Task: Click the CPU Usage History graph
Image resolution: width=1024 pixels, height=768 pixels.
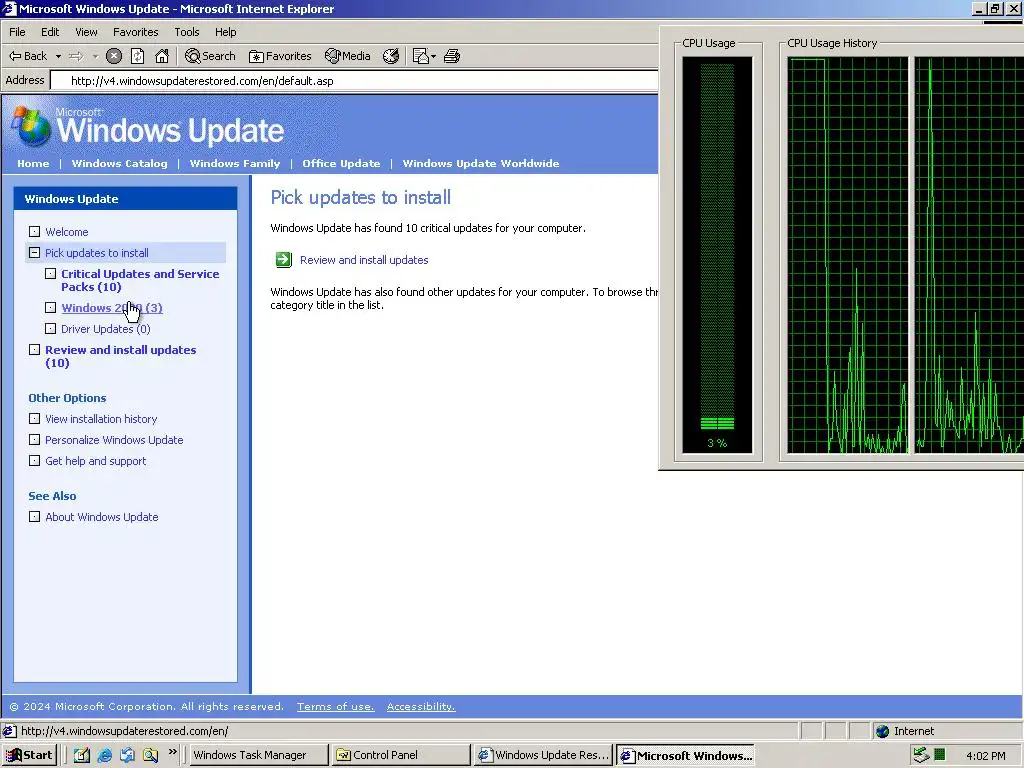Action: coord(905,255)
